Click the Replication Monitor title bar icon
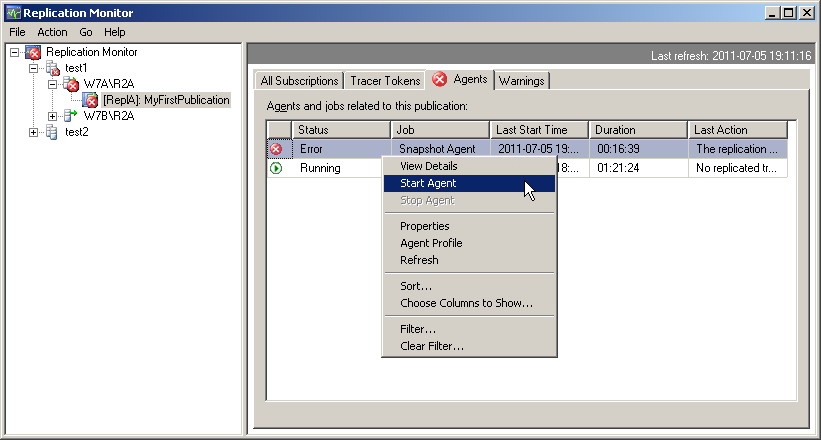Screen dimensions: 821x440 pos(13,13)
